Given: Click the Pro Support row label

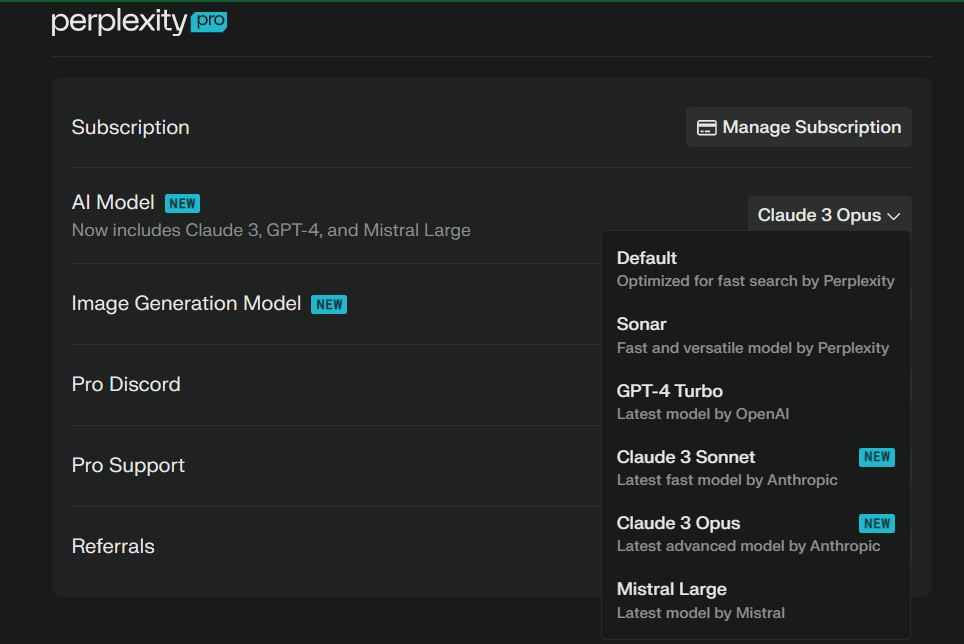Looking at the screenshot, I should tap(128, 465).
